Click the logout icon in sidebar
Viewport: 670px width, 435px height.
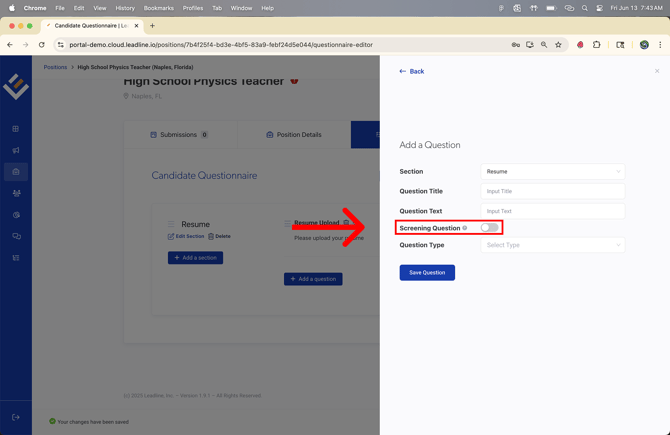pyautogui.click(x=16, y=417)
